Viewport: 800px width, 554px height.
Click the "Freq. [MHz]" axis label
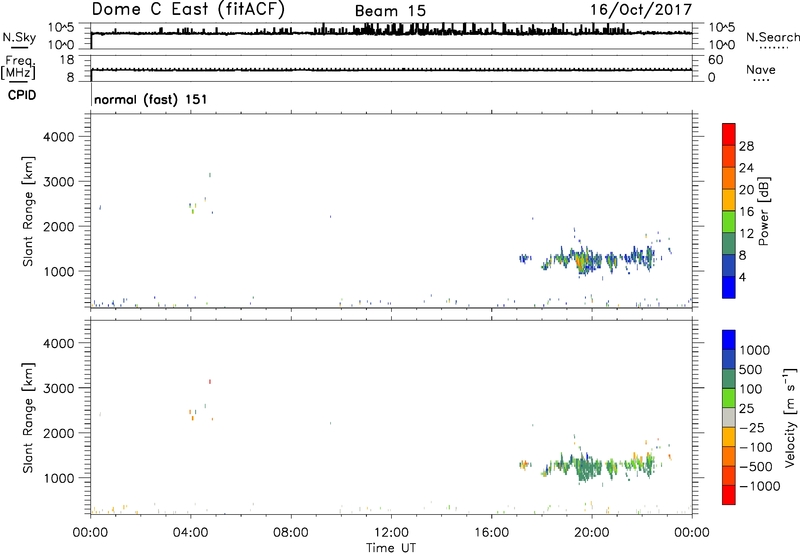click(19, 68)
